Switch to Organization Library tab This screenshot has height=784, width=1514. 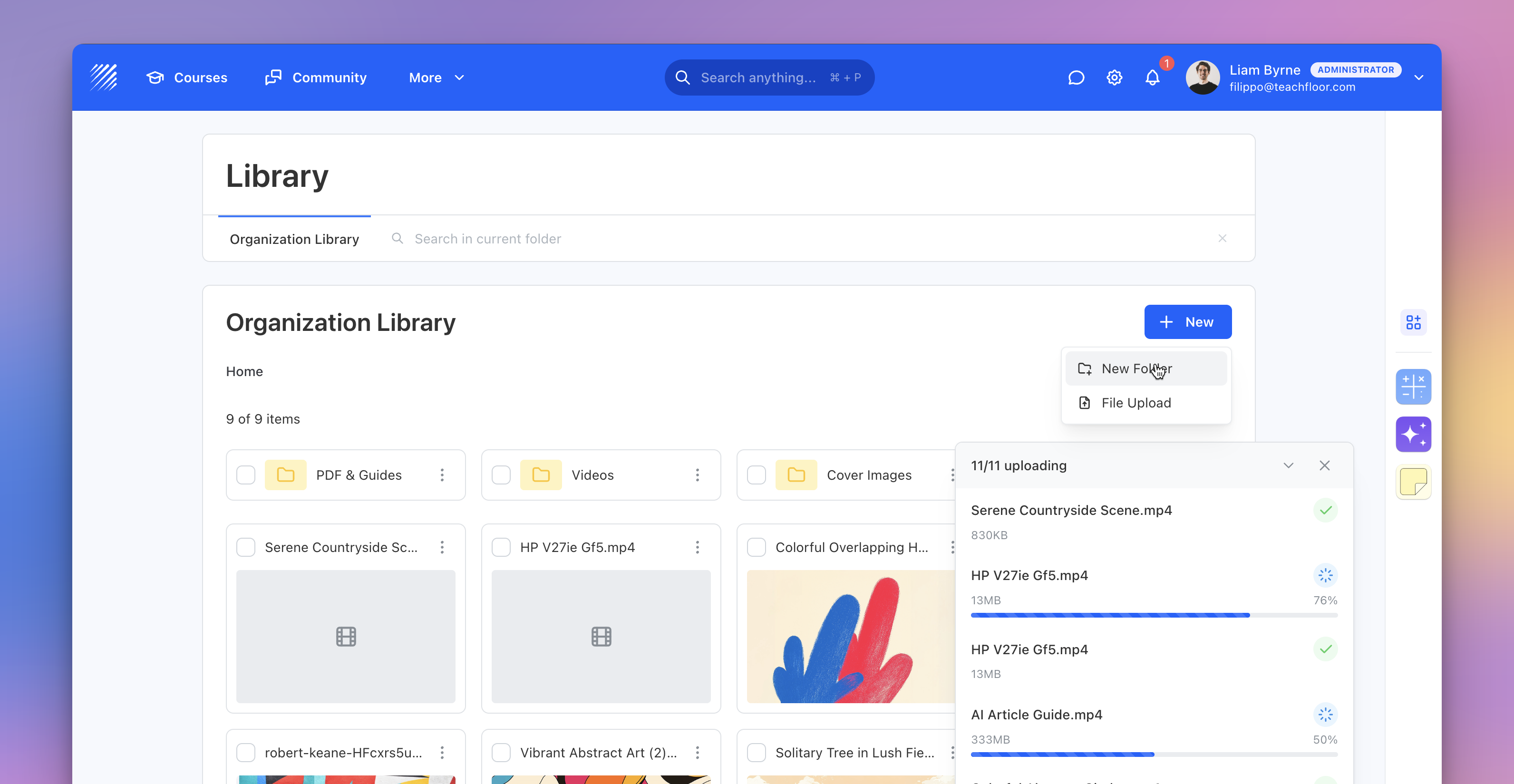click(294, 239)
